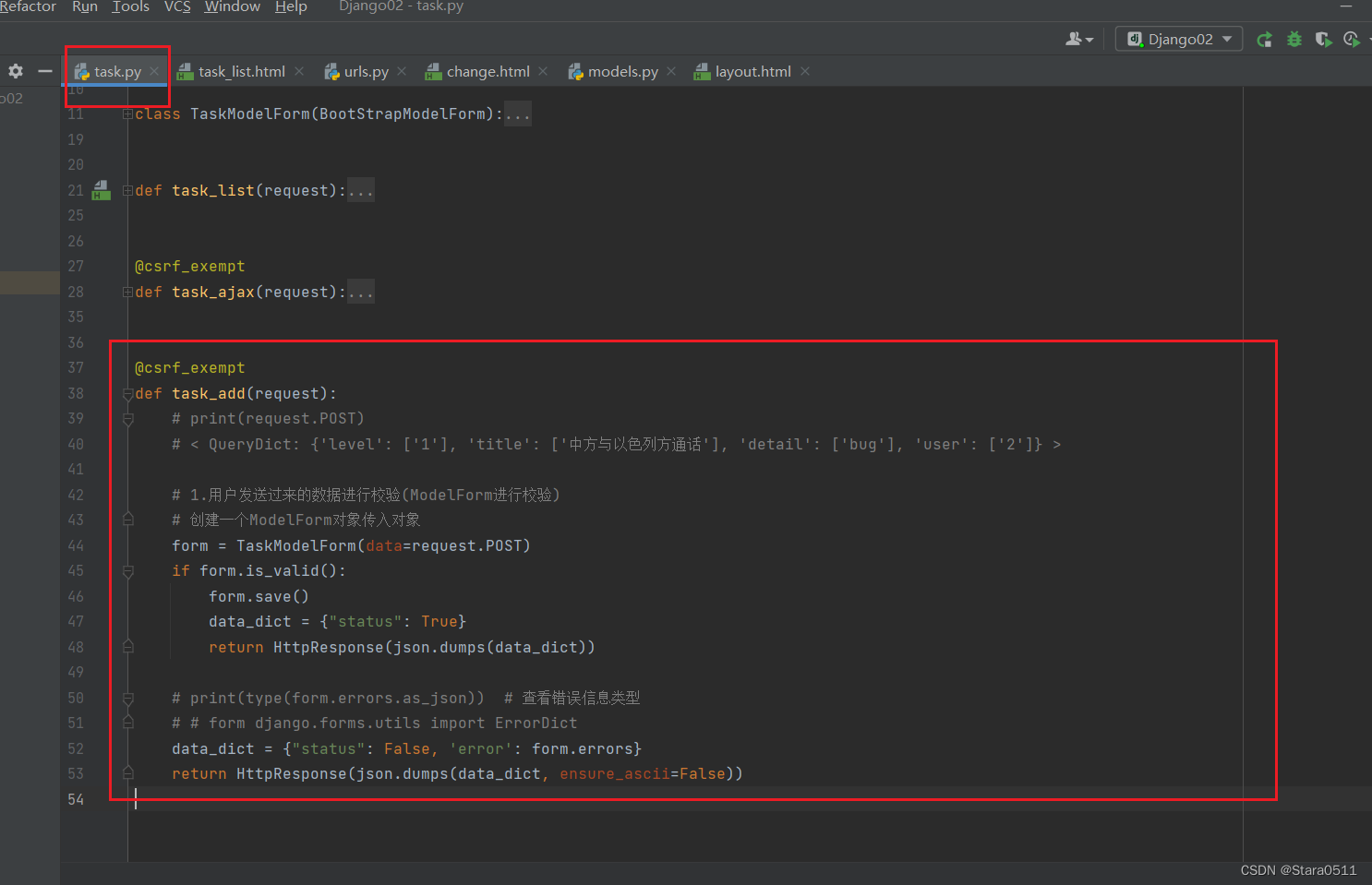Collapse the comment block starting at line 39
The image size is (1372, 885).
(127, 419)
